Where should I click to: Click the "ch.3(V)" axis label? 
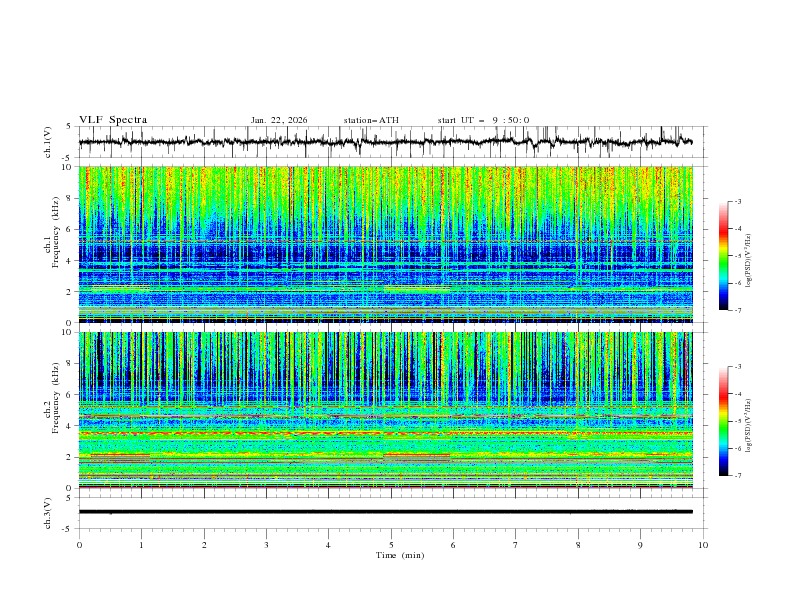[48, 513]
